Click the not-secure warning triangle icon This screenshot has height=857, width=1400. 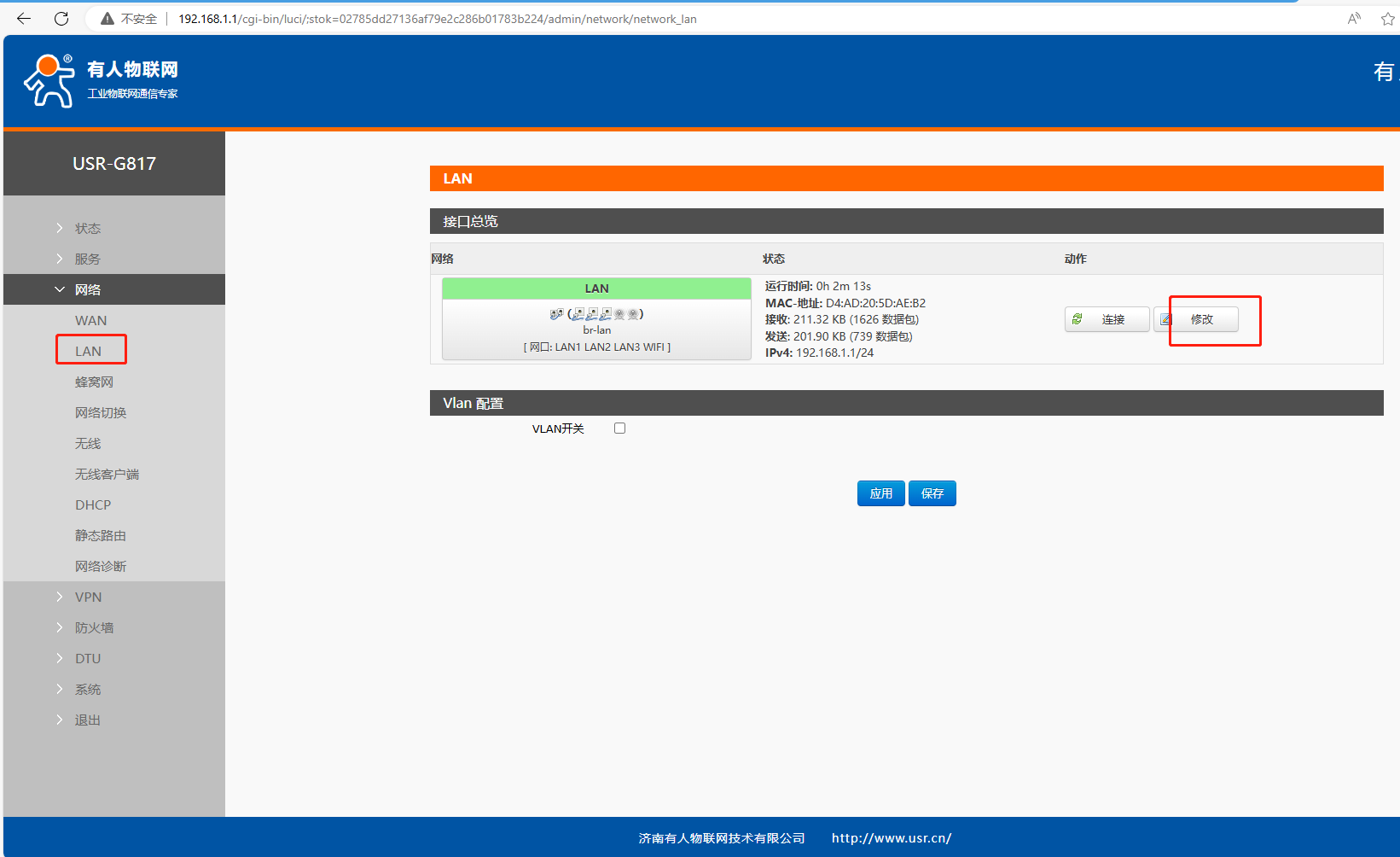[x=107, y=19]
